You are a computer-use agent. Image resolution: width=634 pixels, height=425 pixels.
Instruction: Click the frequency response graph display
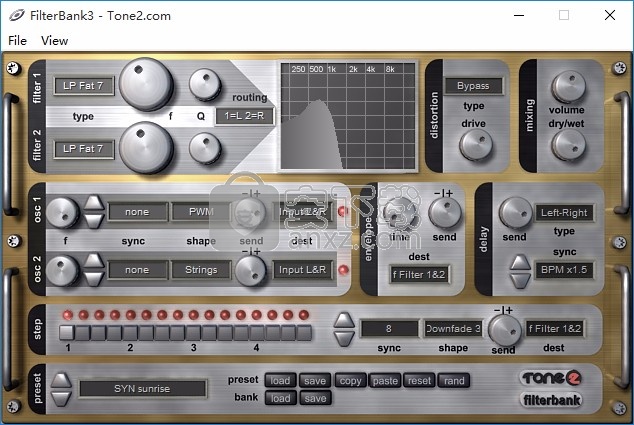click(x=348, y=116)
